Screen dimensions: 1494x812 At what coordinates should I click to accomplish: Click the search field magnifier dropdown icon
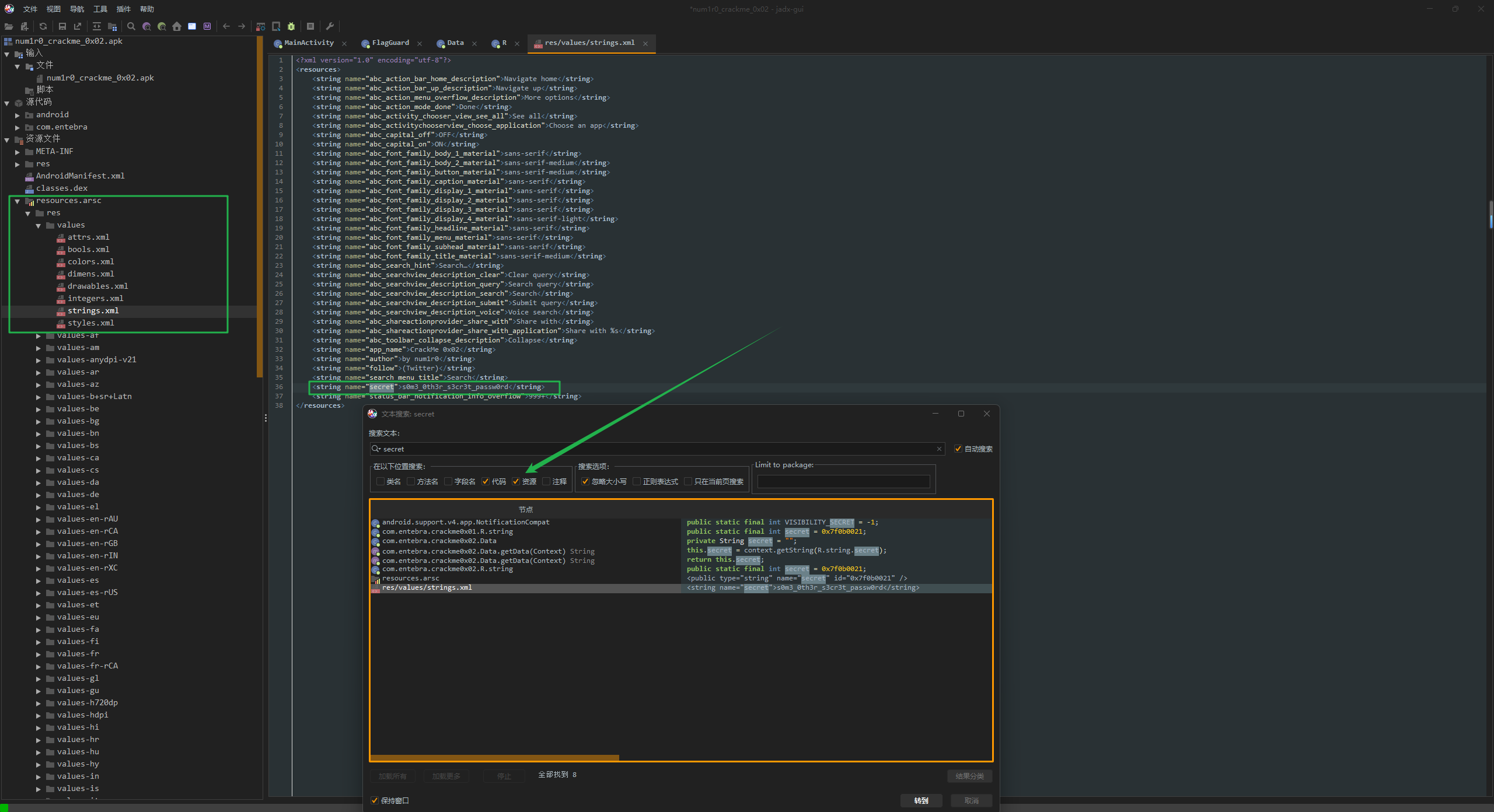point(376,449)
